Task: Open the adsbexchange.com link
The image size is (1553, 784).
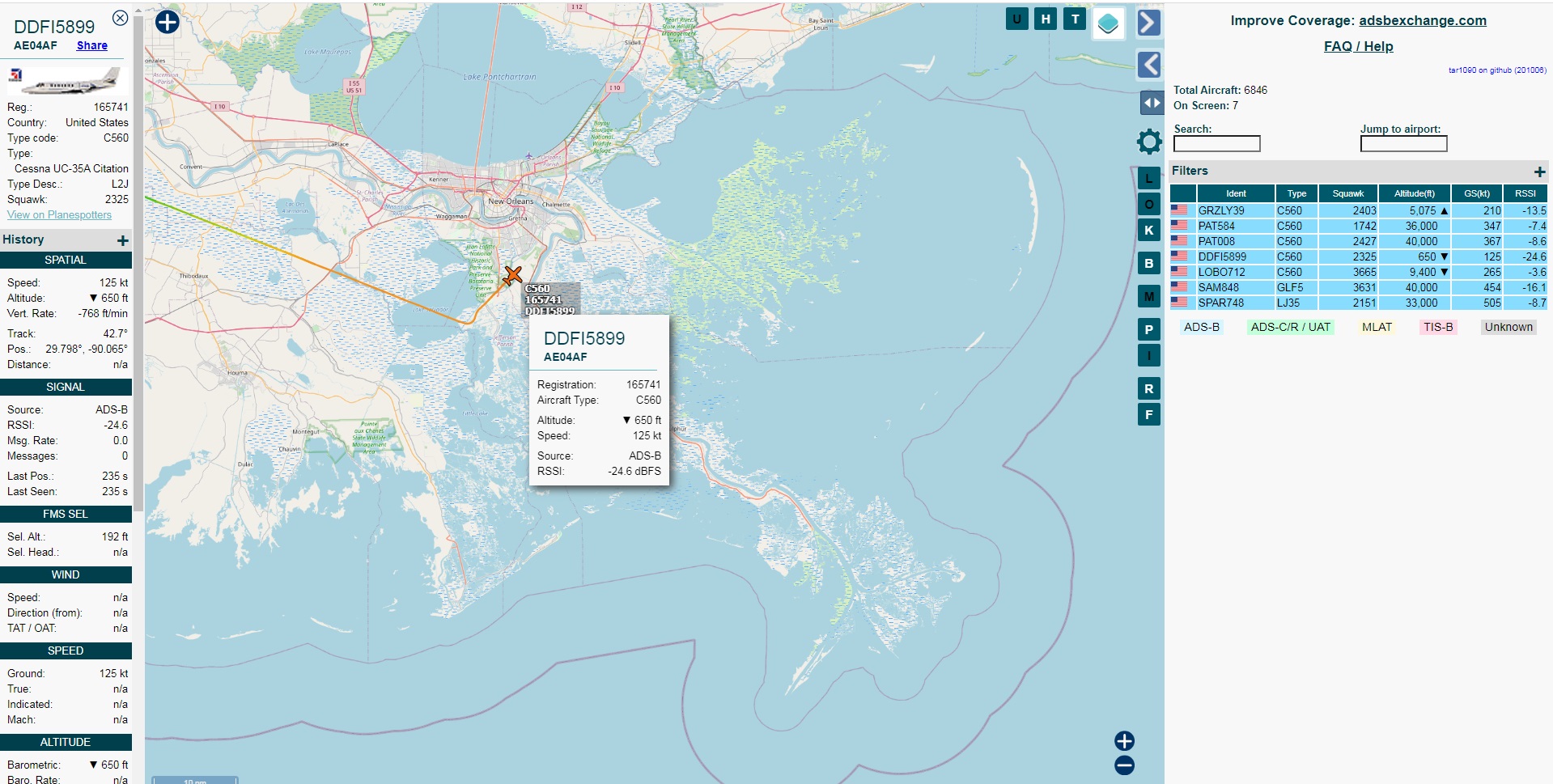Action: coord(1423,20)
